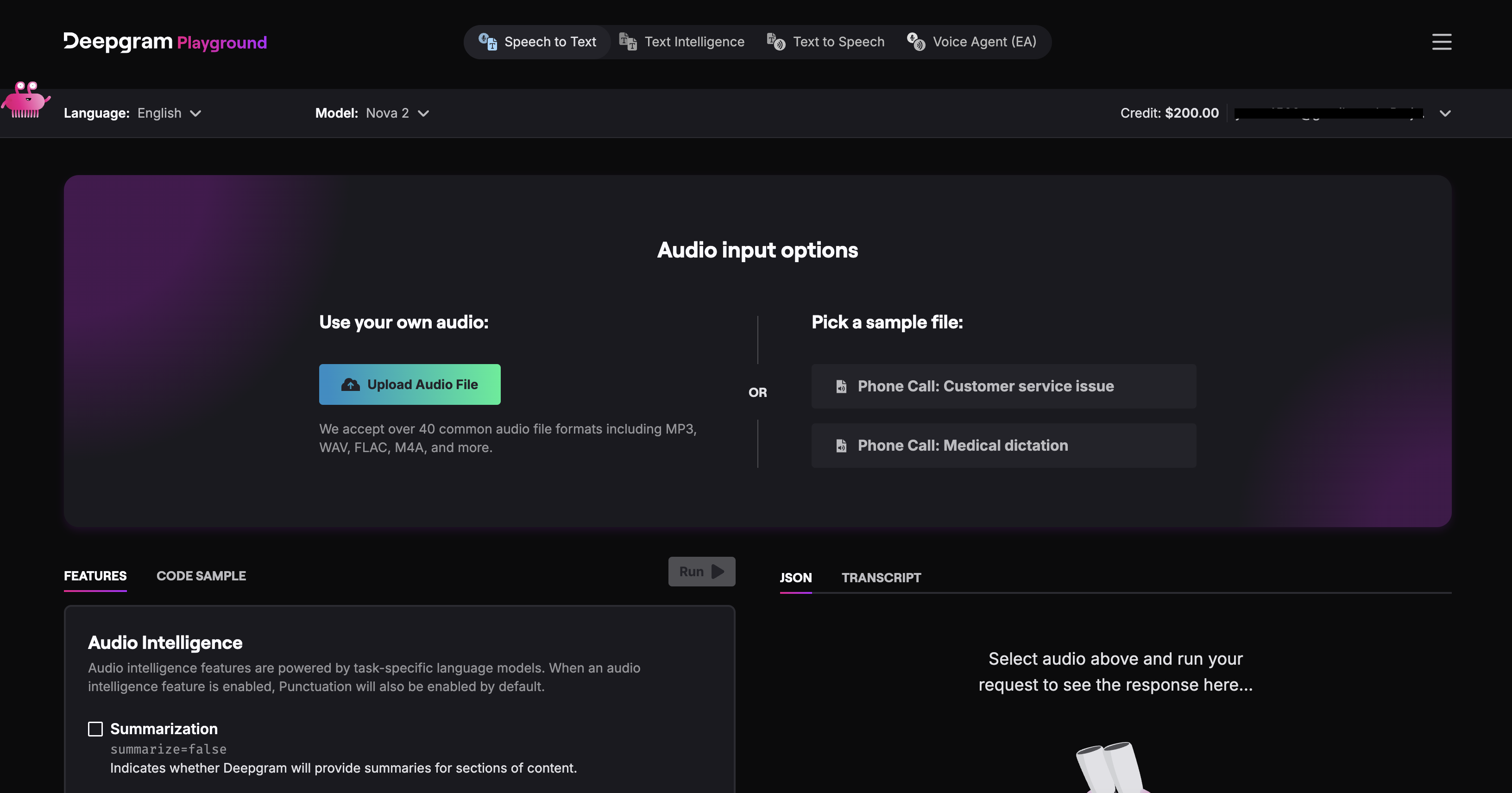Open the Nova 2 model selector
The height and width of the screenshot is (793, 1512).
pyautogui.click(x=397, y=113)
